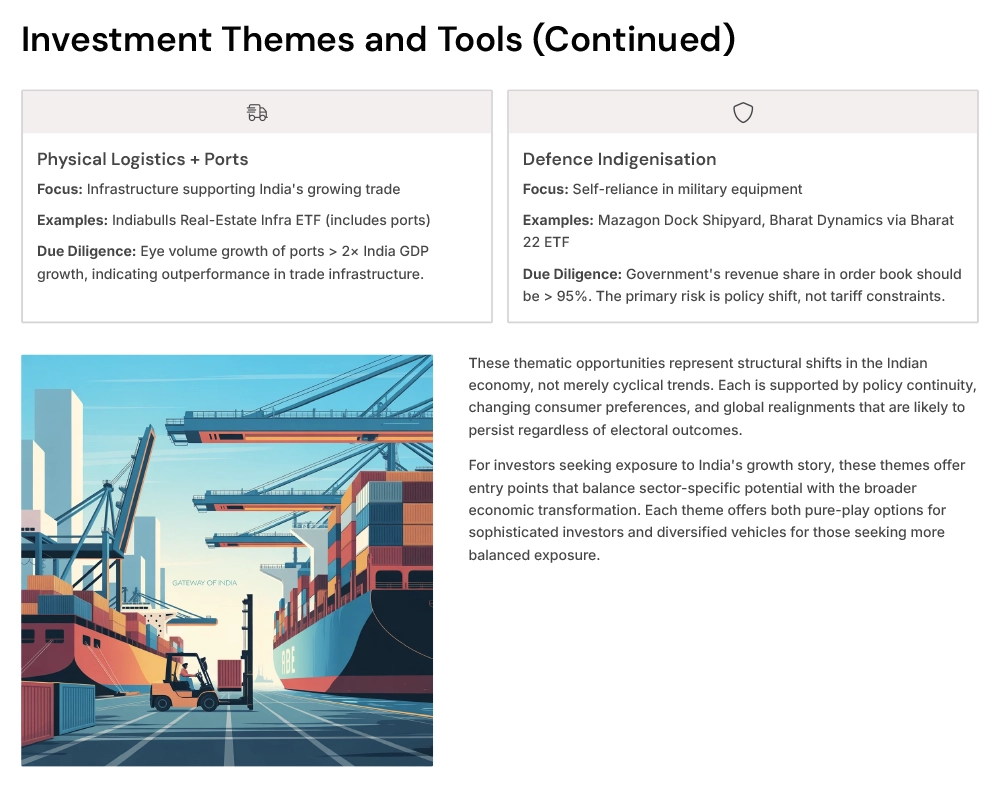Click the Physical Logistics + Ports title
This screenshot has height=787, width=1000.
[143, 159]
